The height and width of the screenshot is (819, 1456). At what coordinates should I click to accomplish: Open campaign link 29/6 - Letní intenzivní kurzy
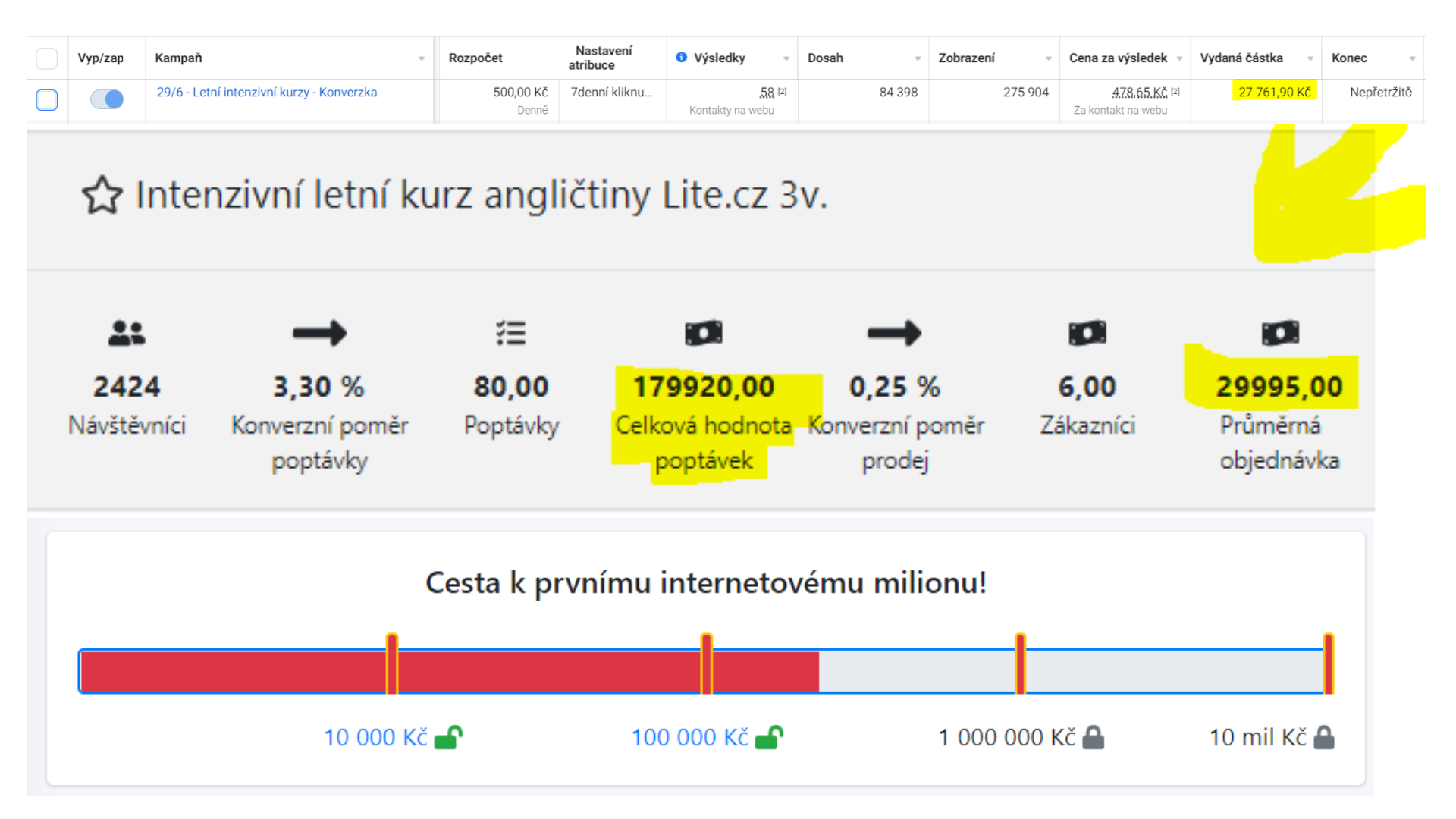tap(266, 93)
